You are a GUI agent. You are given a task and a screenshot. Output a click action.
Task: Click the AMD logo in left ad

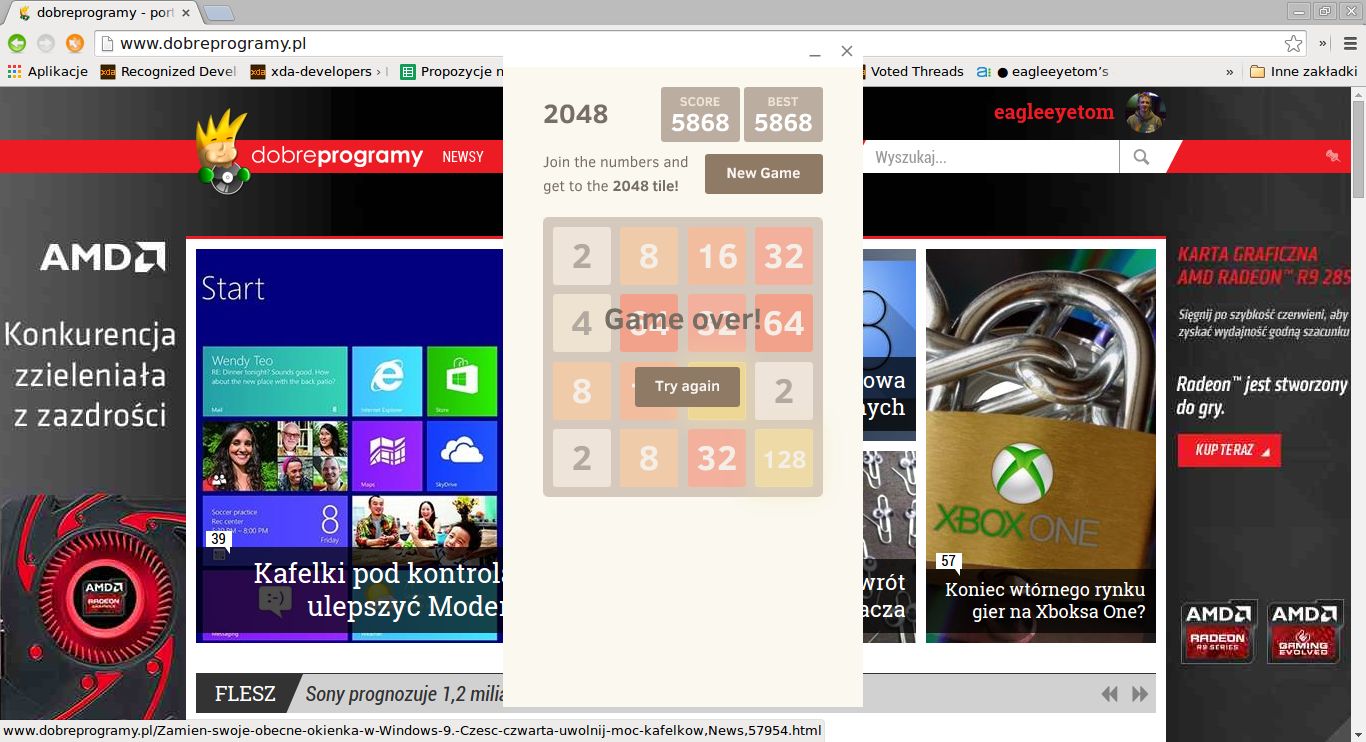(103, 257)
